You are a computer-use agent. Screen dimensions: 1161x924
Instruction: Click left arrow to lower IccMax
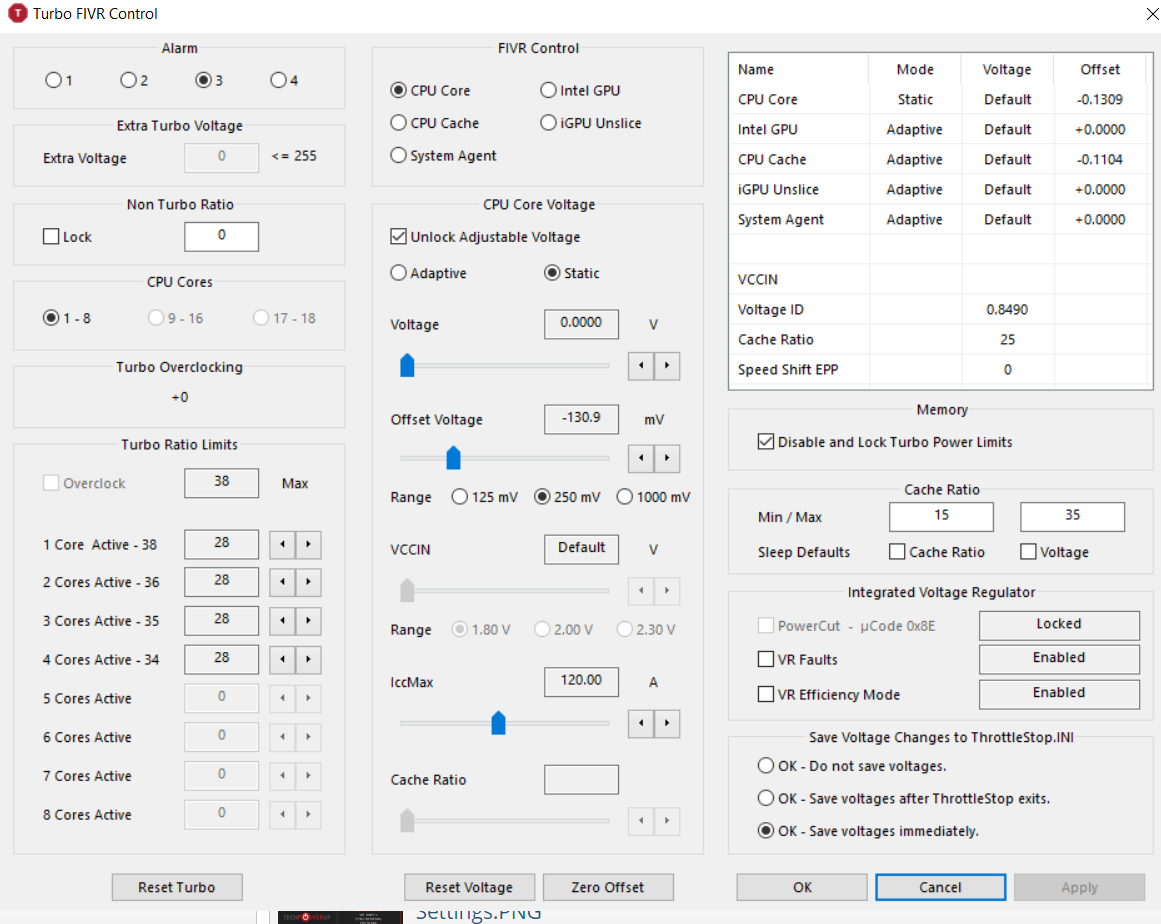pyautogui.click(x=640, y=723)
